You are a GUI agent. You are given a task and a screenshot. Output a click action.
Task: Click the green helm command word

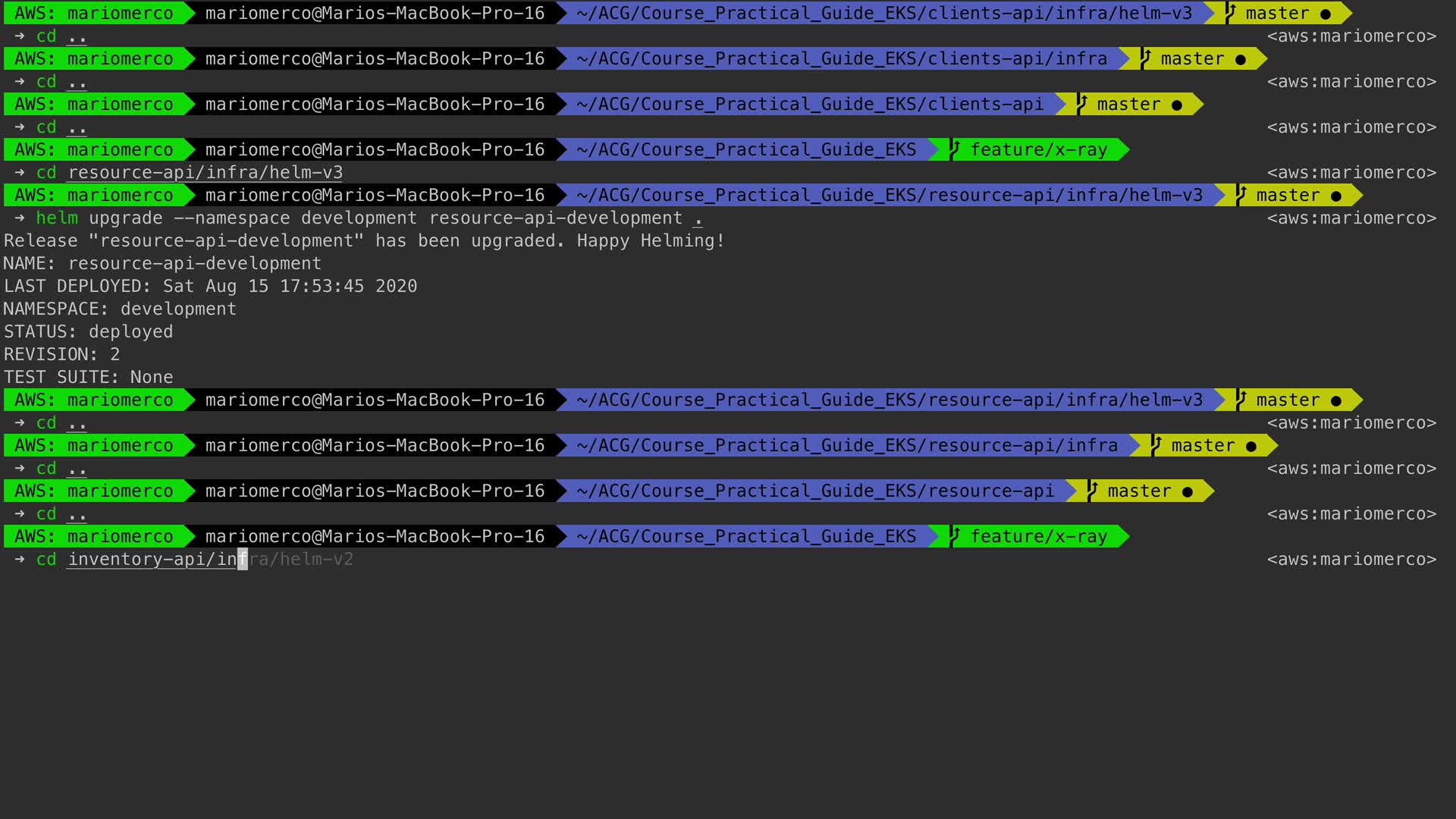(x=57, y=218)
